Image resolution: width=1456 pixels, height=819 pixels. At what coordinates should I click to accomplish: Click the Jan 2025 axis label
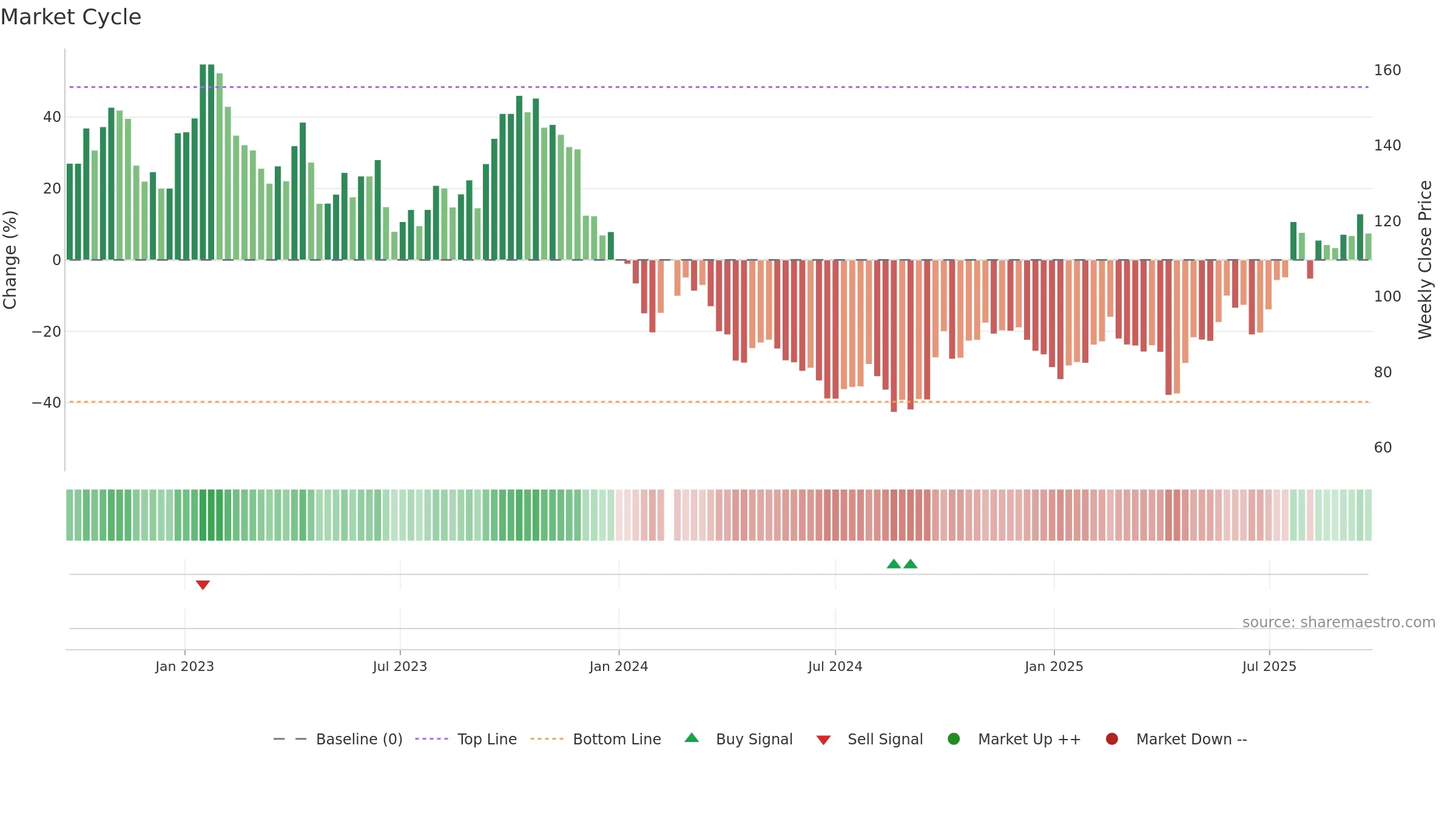tap(1054, 666)
